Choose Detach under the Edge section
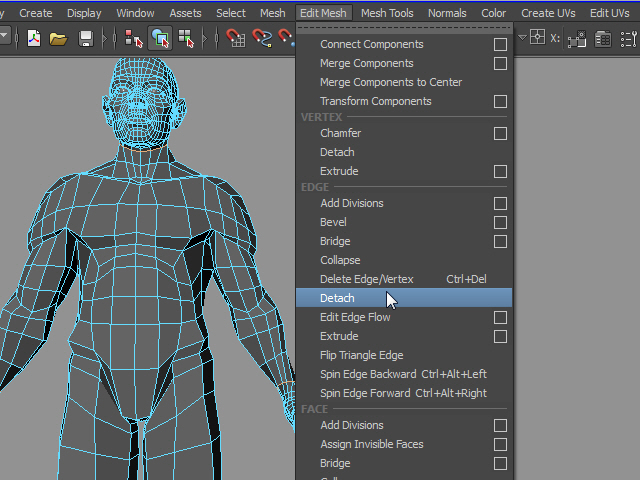This screenshot has width=640, height=480. [x=337, y=298]
